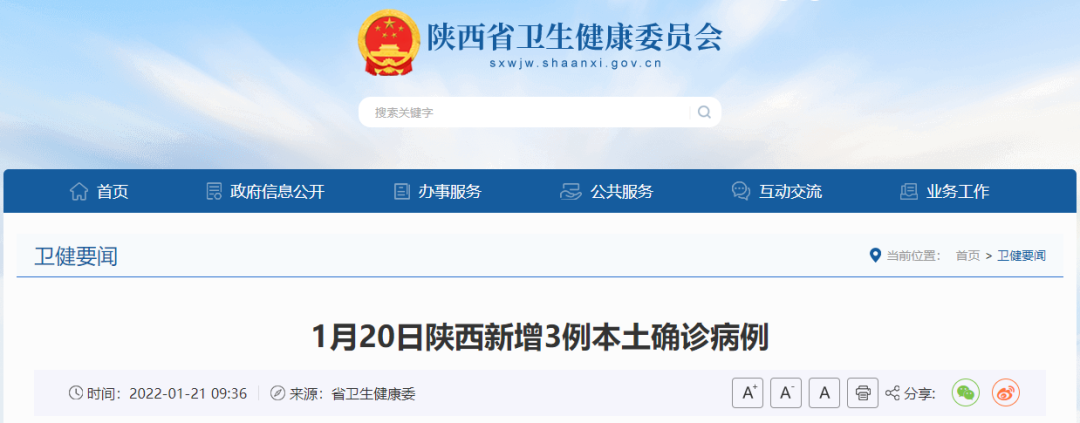Click the 陕西省卫生健康委员会 site title

point(574,37)
